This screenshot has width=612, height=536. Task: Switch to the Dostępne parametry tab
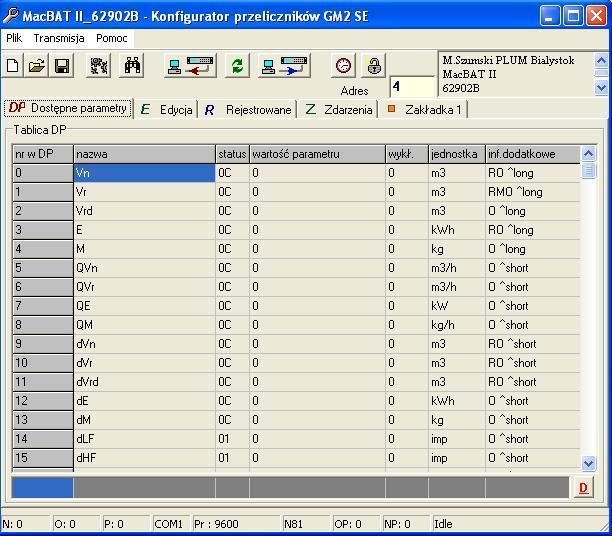[x=68, y=108]
